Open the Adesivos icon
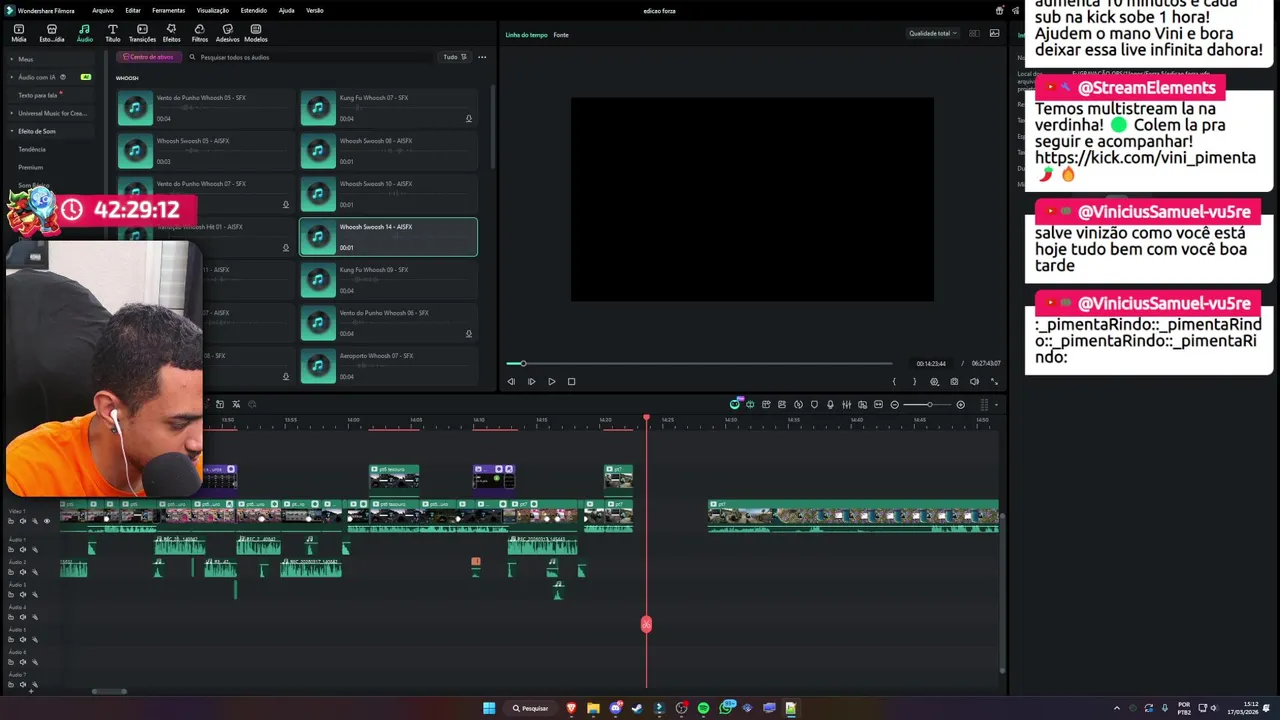Image resolution: width=1280 pixels, height=720 pixels. point(227,33)
